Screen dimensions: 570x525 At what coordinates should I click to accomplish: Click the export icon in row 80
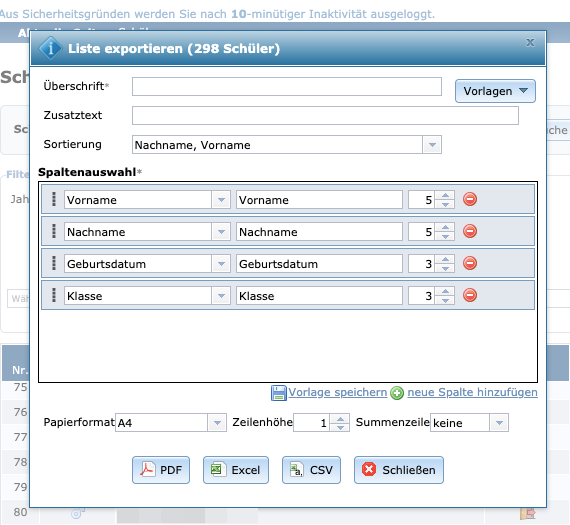(528, 513)
